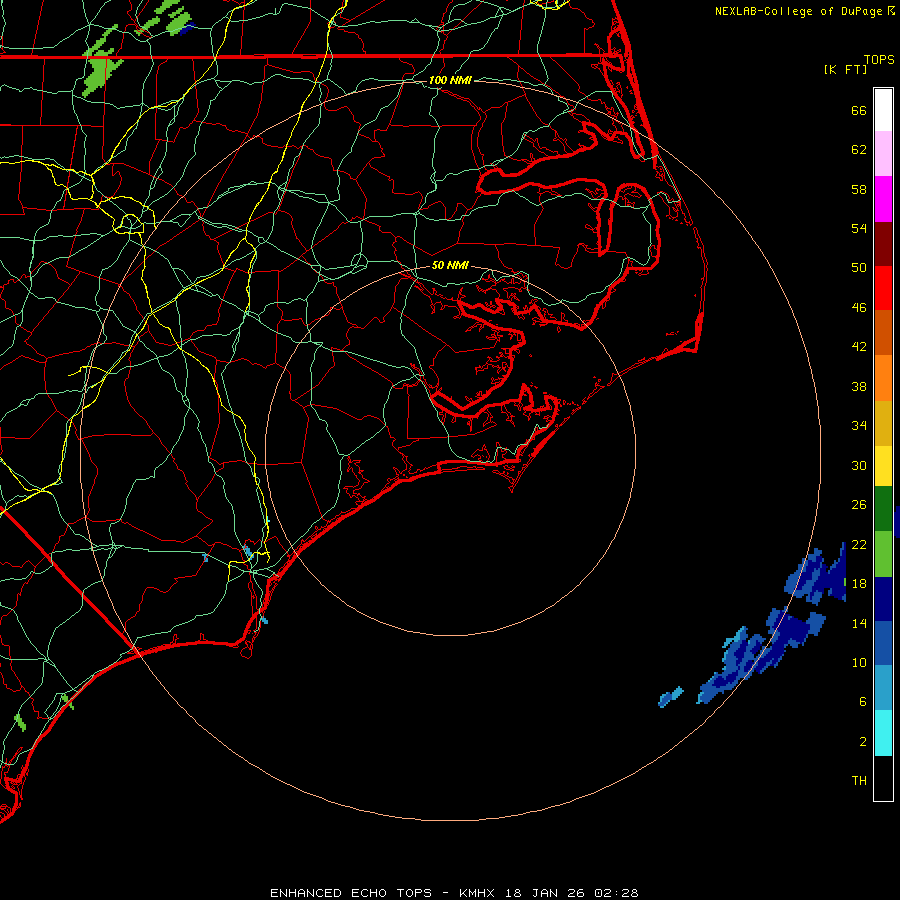
Task: Click the black TH swatch in the legend
Action: [883, 778]
